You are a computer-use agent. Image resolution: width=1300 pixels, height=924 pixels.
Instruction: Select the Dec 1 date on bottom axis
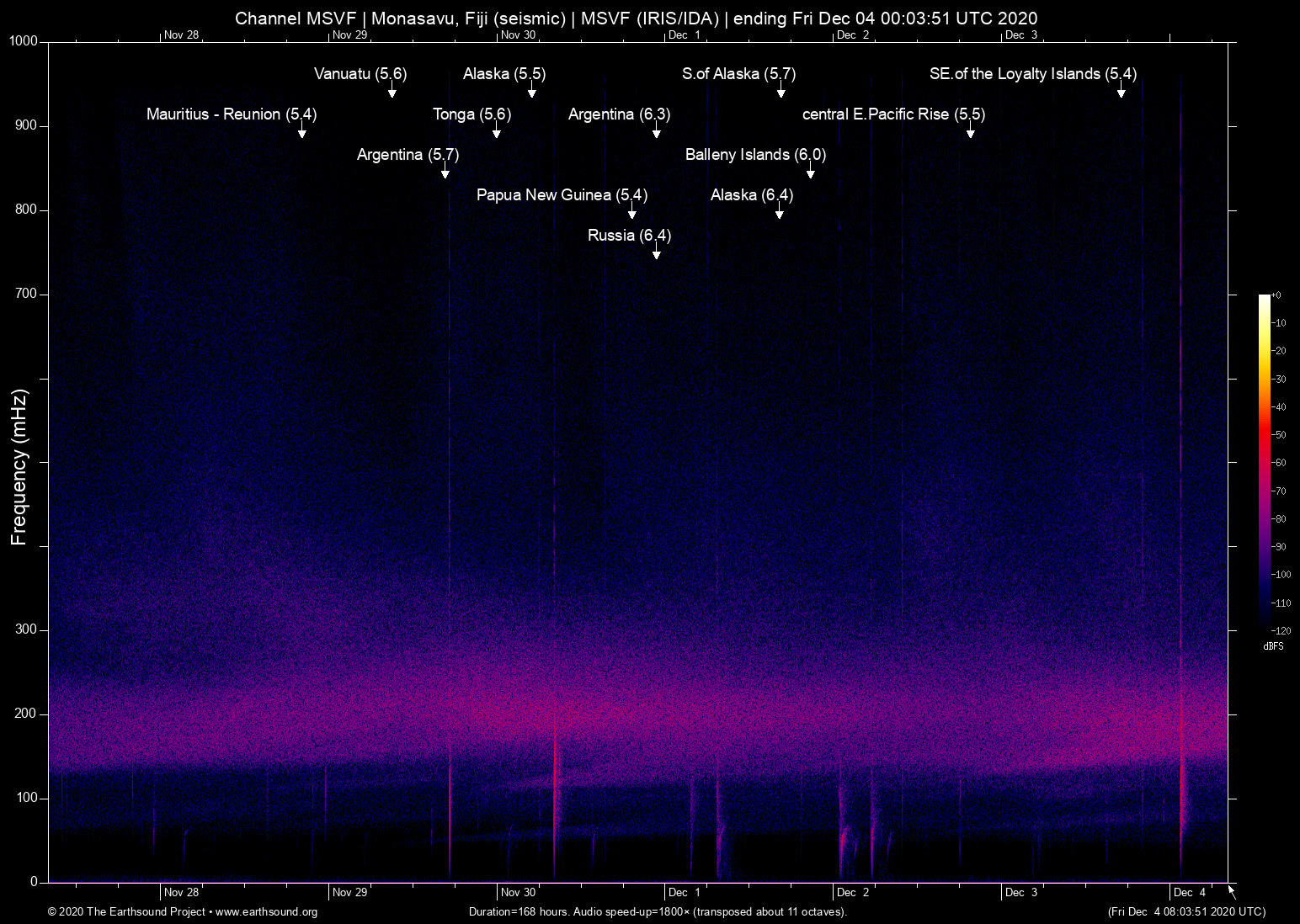click(685, 892)
